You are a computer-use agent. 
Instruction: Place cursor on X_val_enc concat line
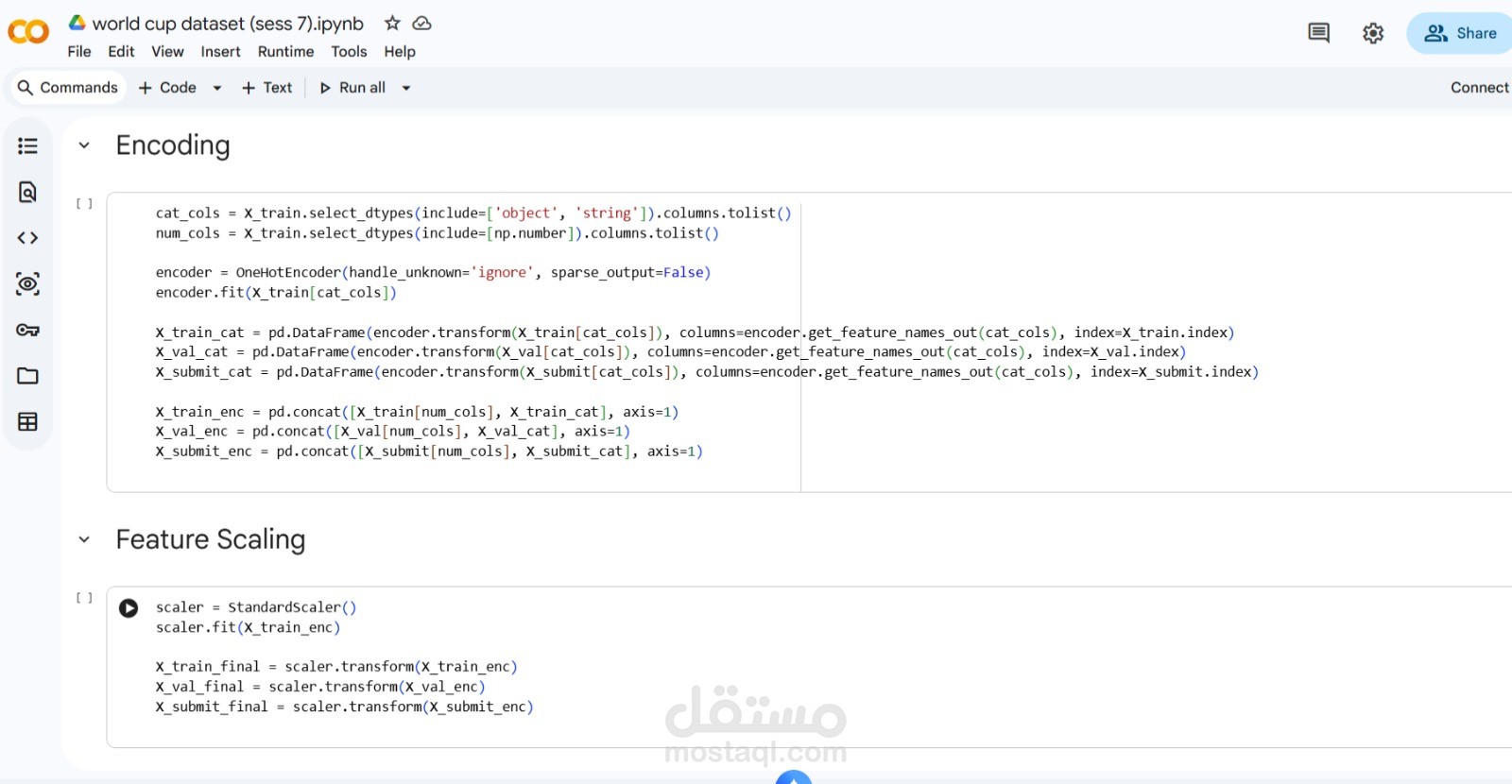(393, 432)
